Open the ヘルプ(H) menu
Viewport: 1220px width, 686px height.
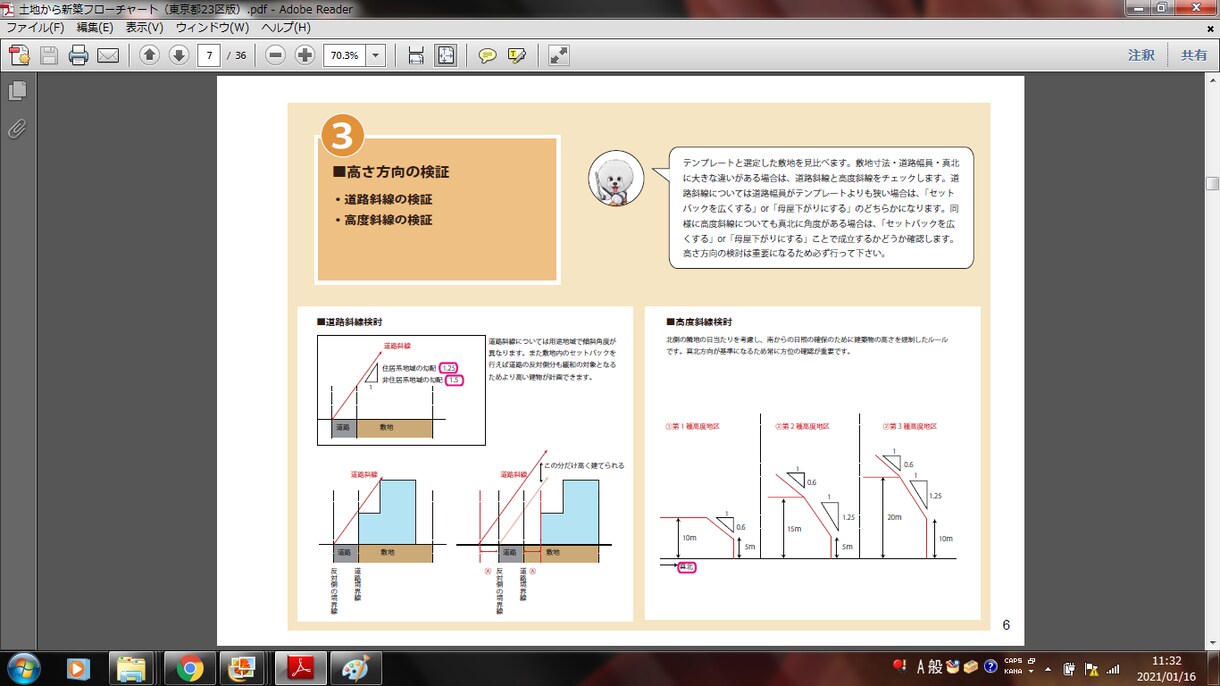pos(285,27)
